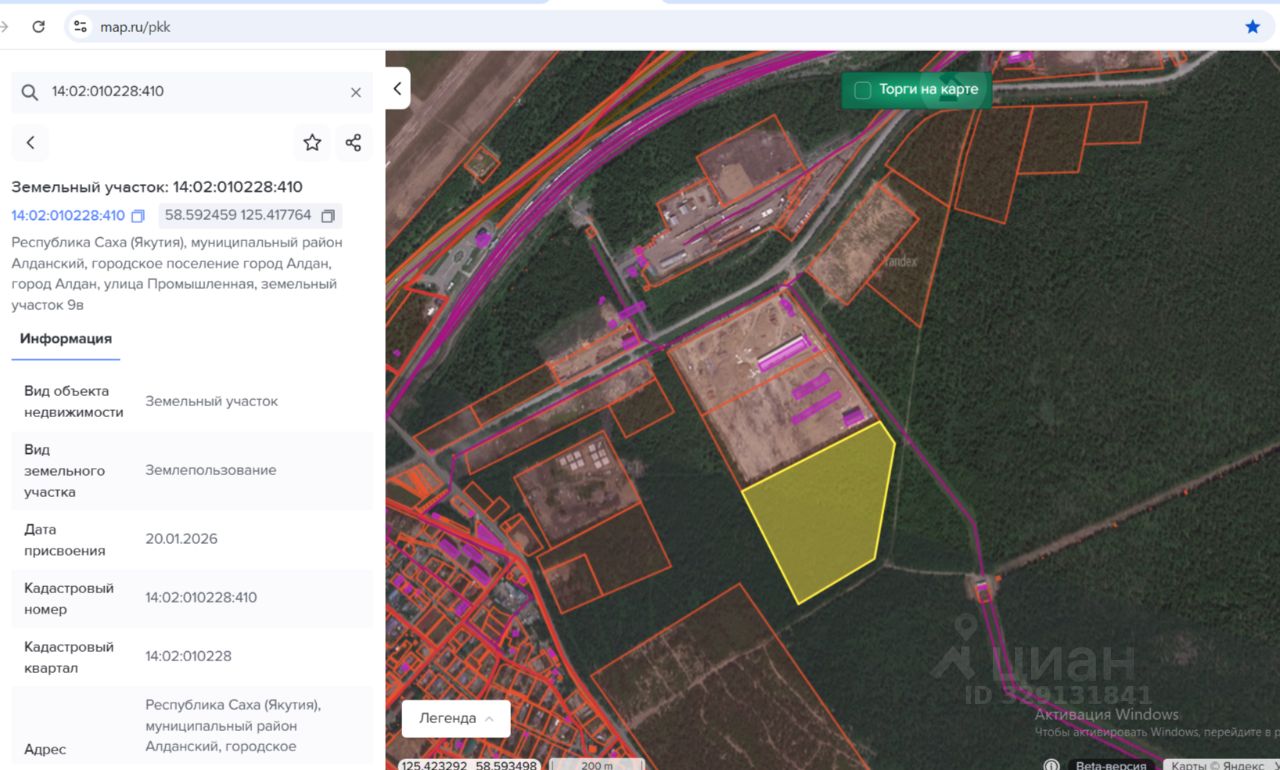Expand the 'Легенда' dropdown
Viewport: 1280px width, 770px height.
[456, 718]
